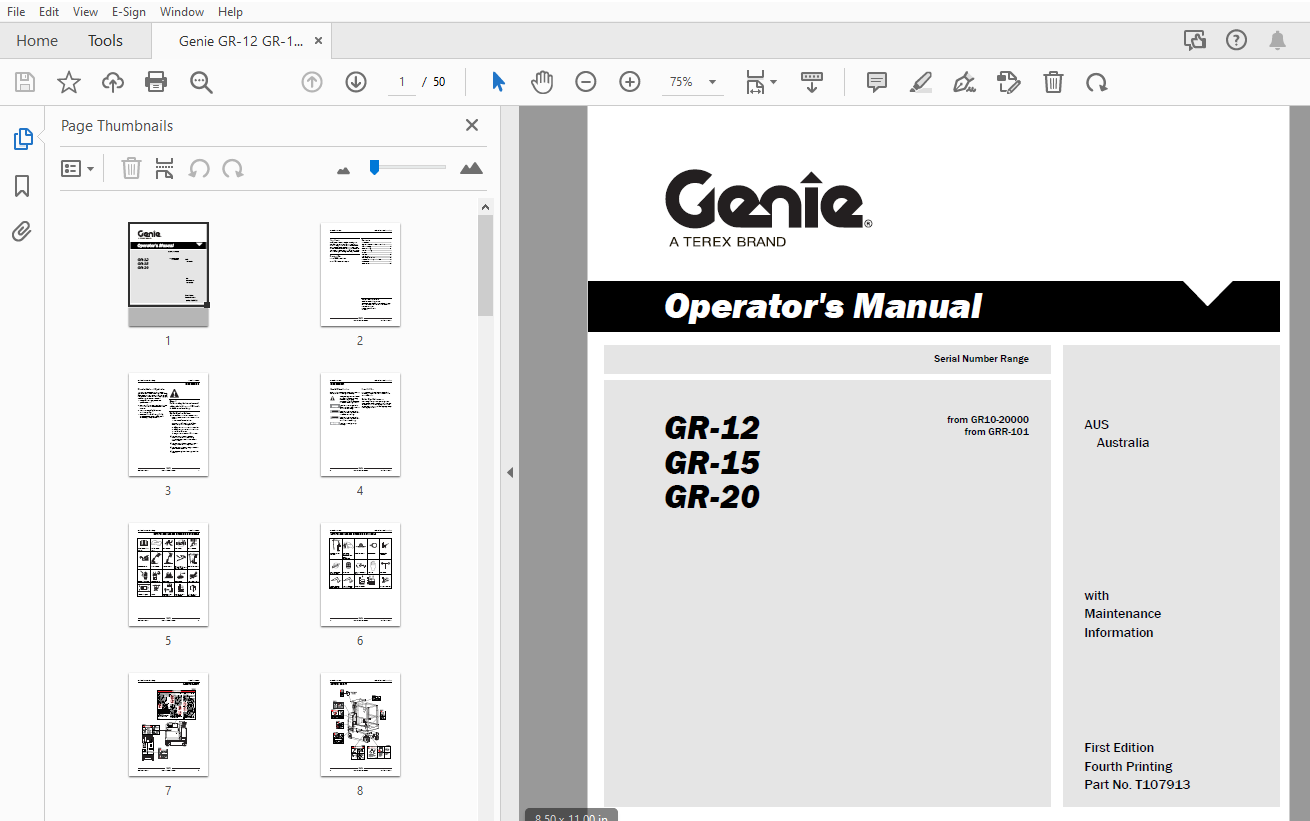Click the rotate clockwise toolbar icon
This screenshot has height=821, width=1310.
pos(1097,82)
